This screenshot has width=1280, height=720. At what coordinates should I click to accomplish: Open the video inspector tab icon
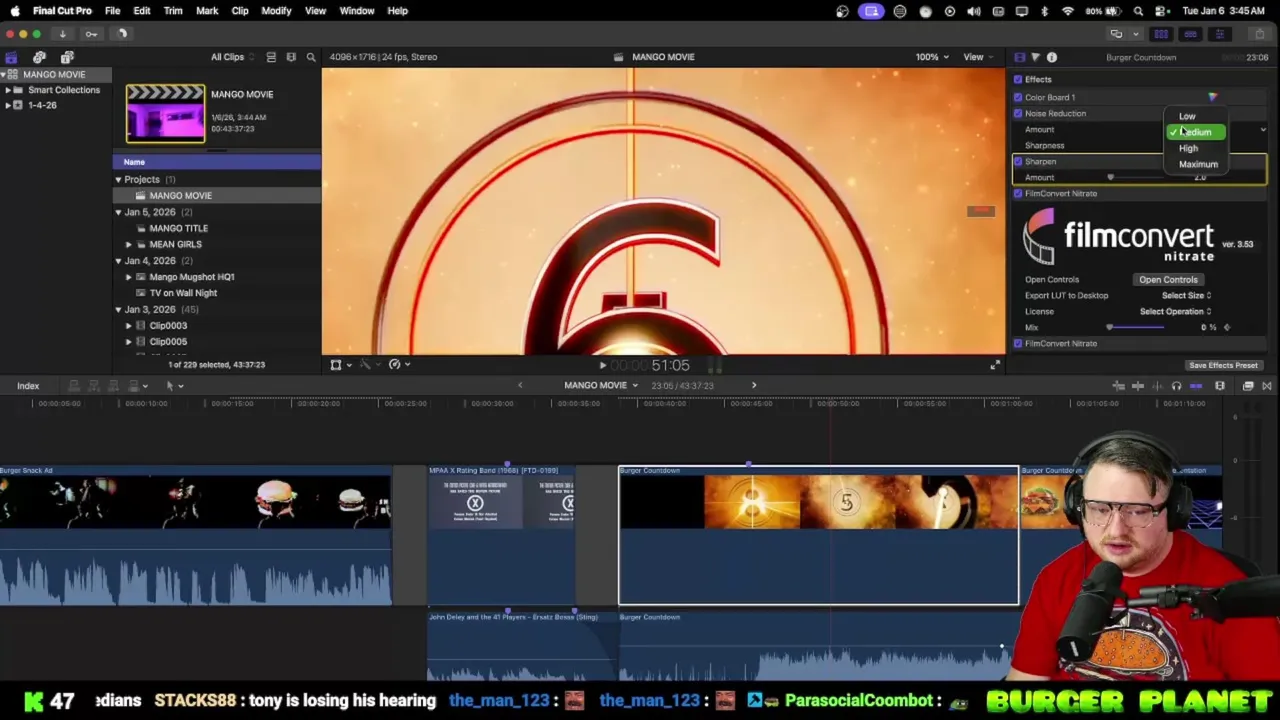click(1019, 57)
